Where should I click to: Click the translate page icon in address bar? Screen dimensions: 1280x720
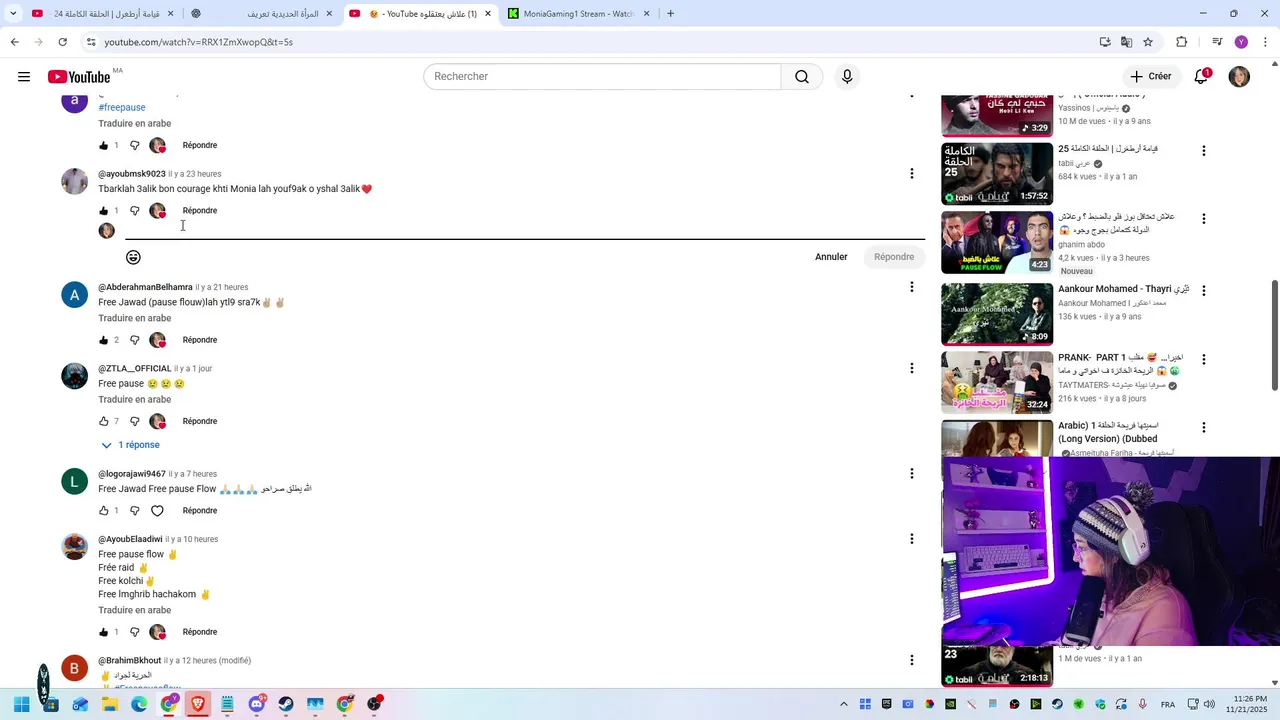point(1126,42)
